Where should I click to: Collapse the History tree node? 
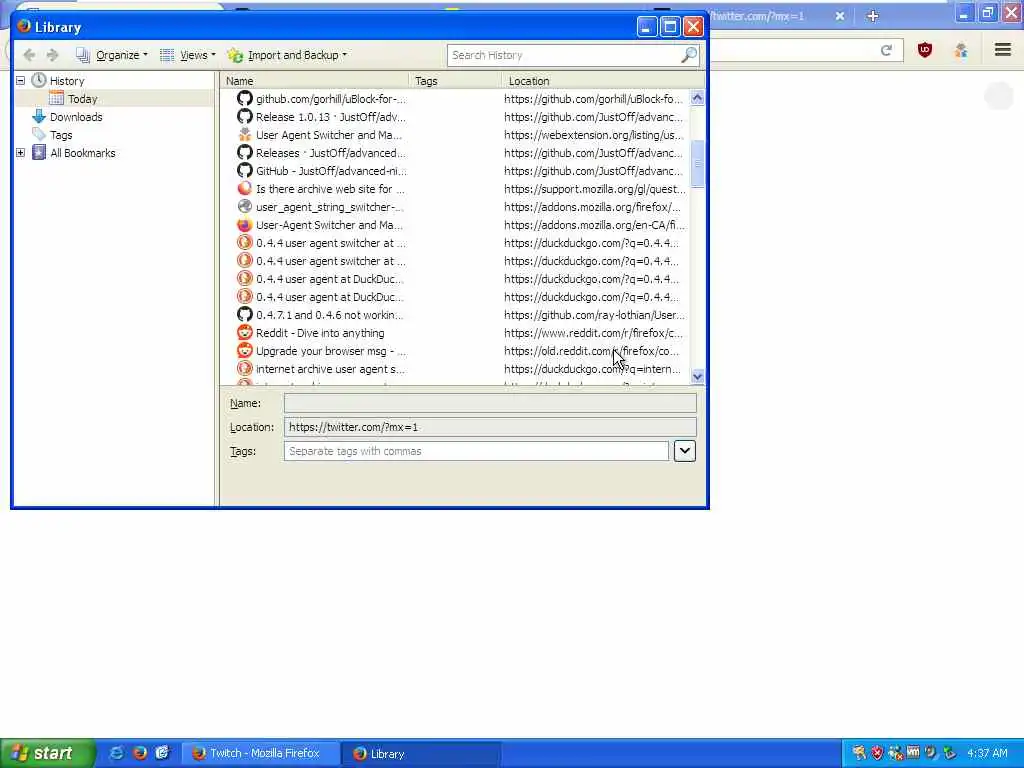tap(20, 81)
